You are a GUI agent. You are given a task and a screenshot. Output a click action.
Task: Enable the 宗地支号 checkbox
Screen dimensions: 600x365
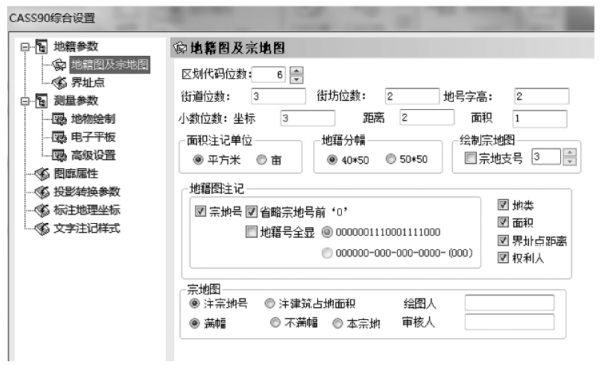point(470,158)
